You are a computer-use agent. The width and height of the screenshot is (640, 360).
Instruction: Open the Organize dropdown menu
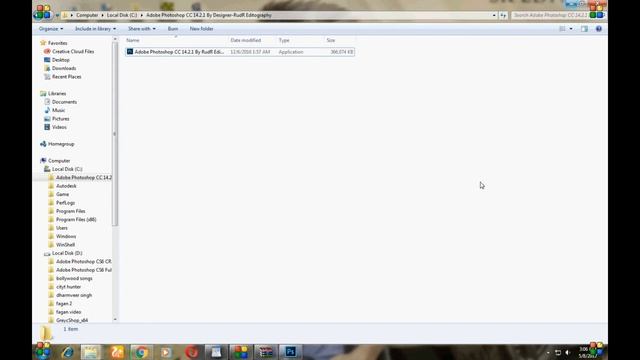[x=51, y=29]
